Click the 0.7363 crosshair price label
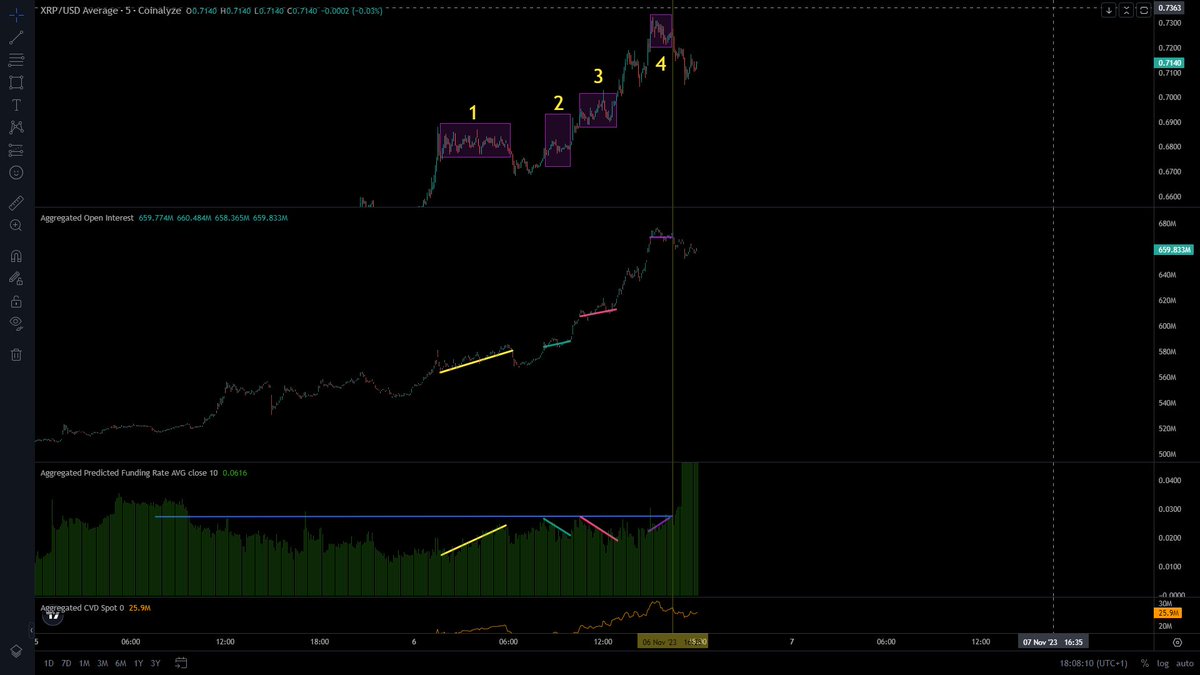 [1168, 8]
